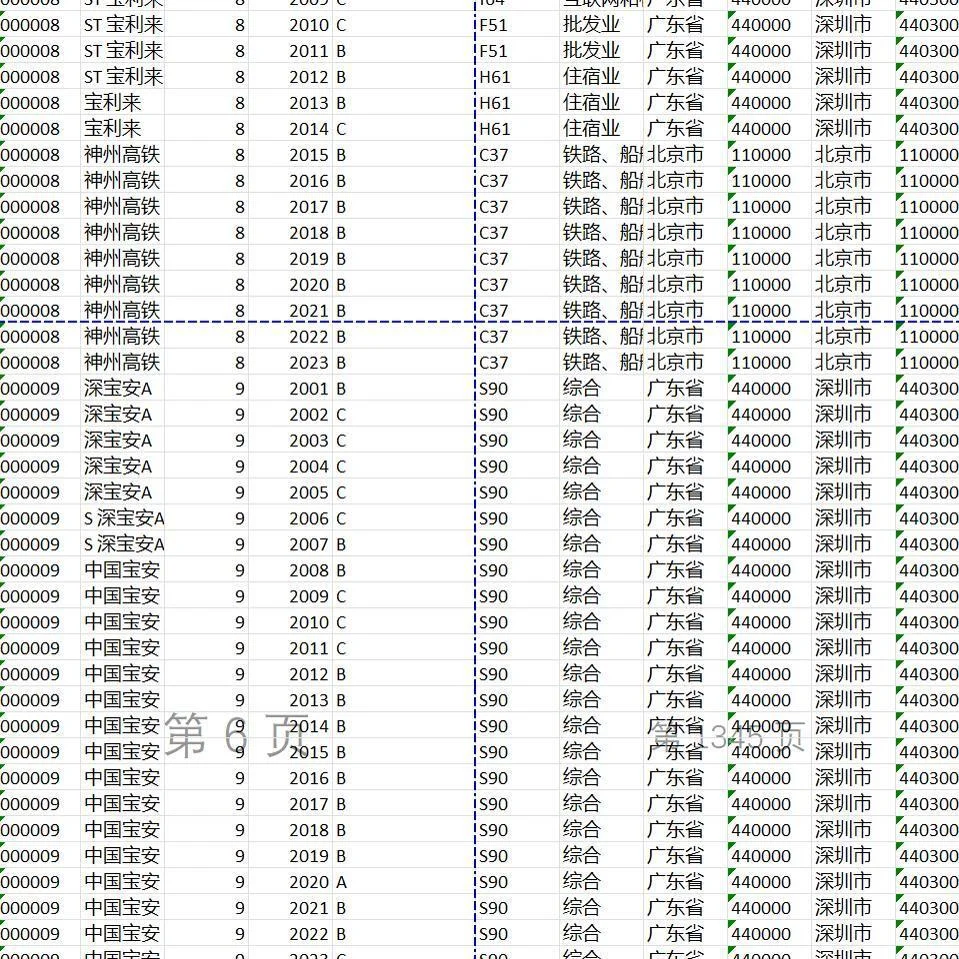Select the 110000 city code in 神州高铁 2022 row
The image size is (959, 959).
[x=927, y=337]
